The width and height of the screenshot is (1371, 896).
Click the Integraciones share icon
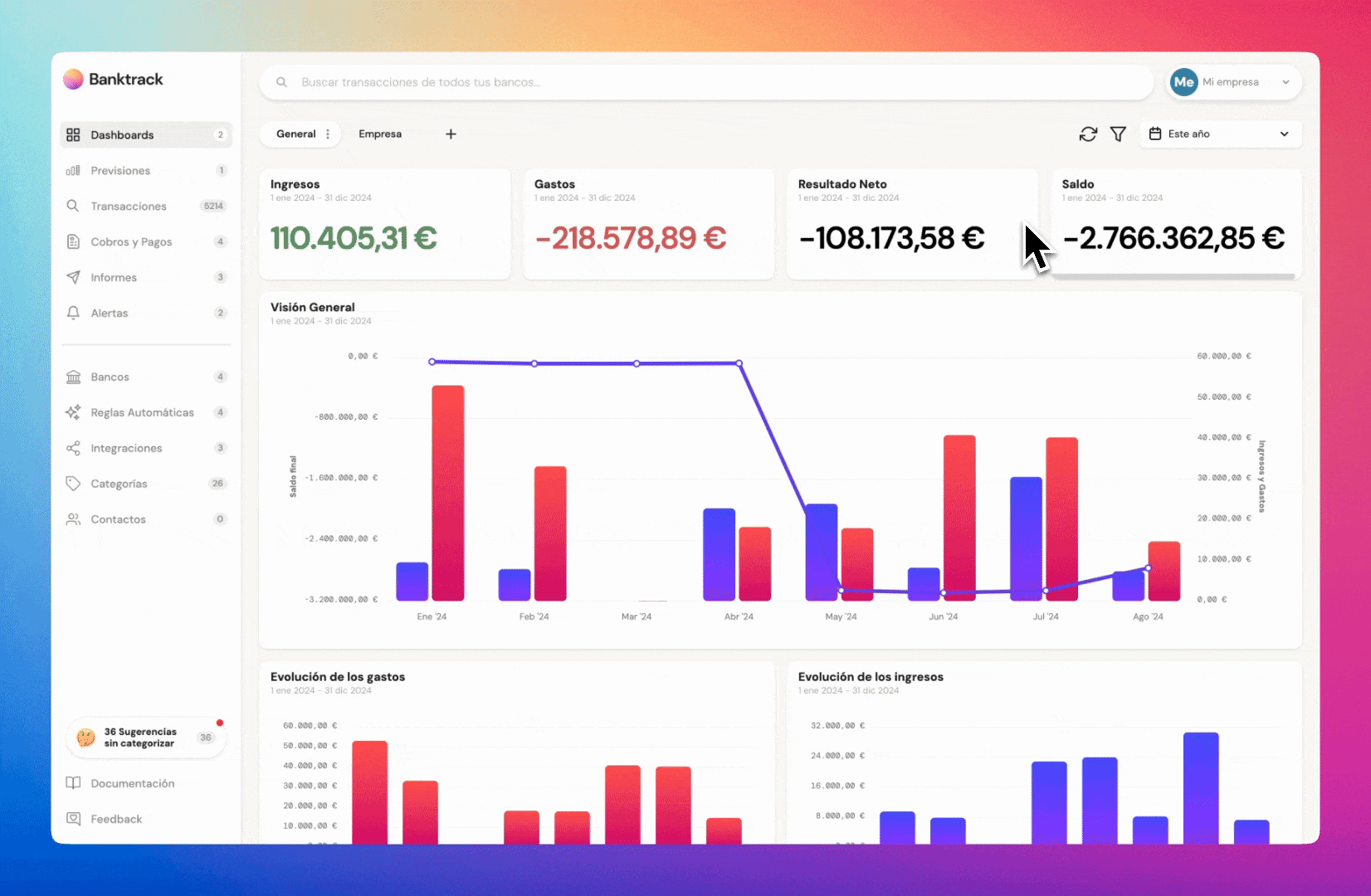pos(73,448)
